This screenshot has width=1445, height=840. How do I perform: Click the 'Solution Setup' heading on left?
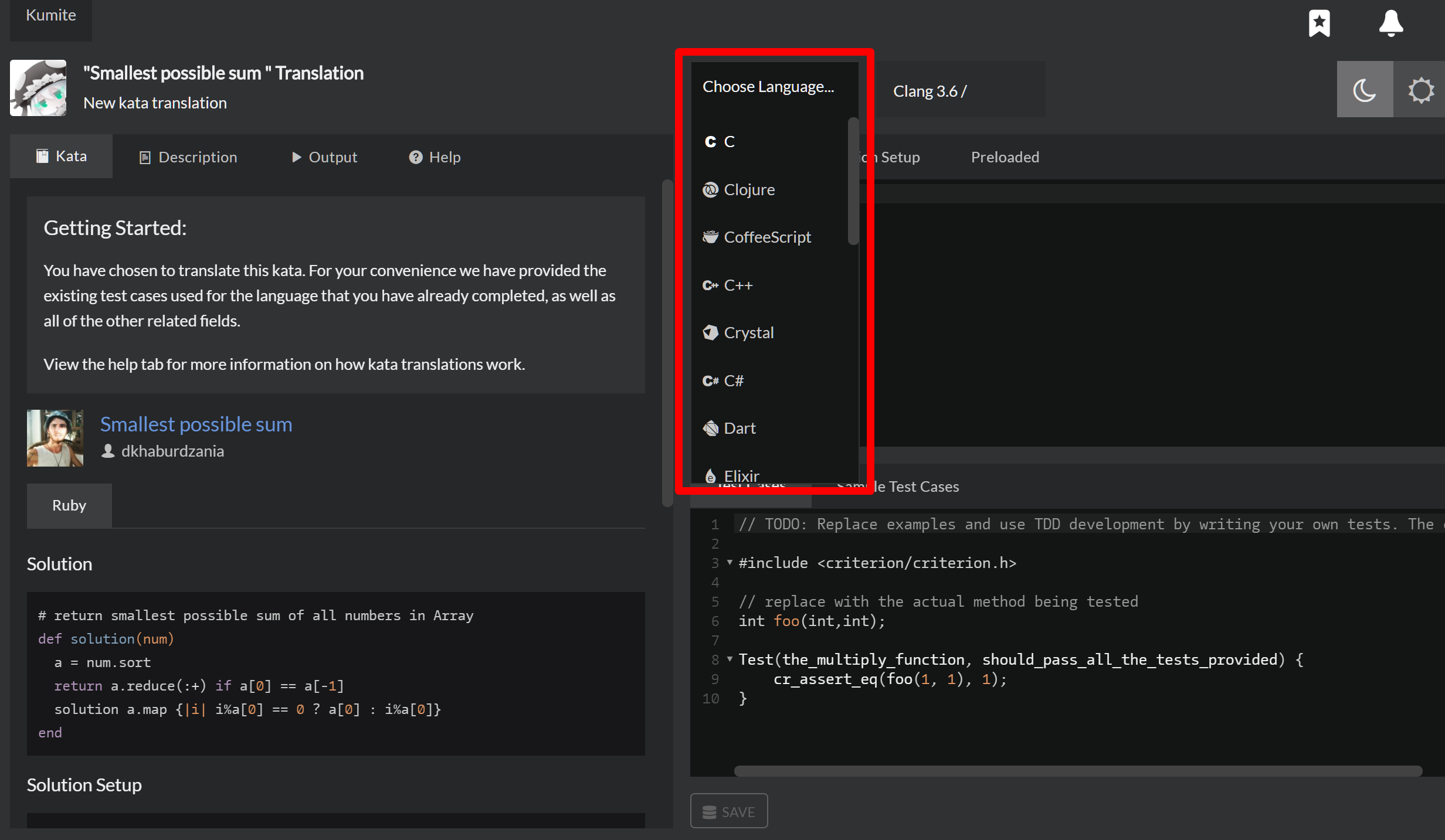click(x=84, y=784)
